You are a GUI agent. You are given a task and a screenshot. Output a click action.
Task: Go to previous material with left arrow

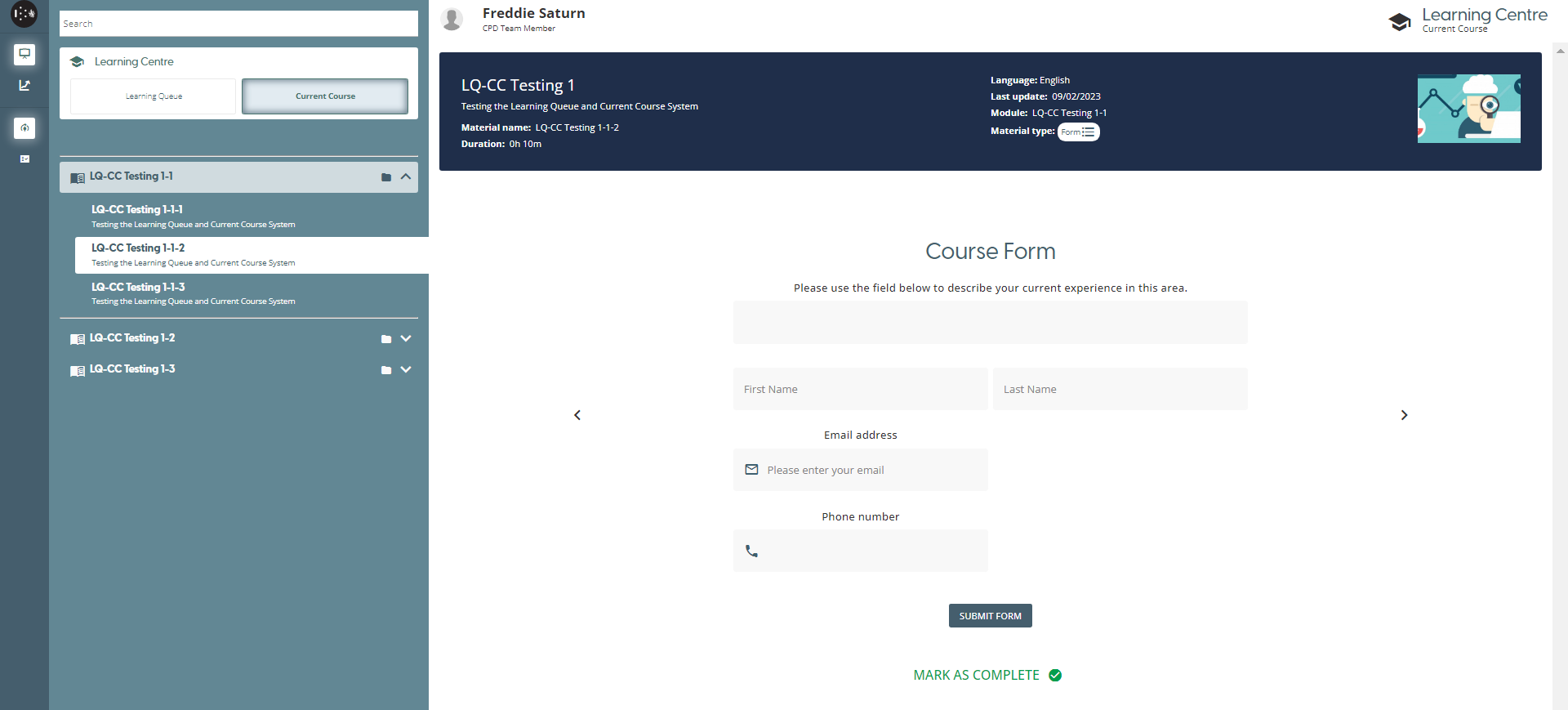coord(577,415)
